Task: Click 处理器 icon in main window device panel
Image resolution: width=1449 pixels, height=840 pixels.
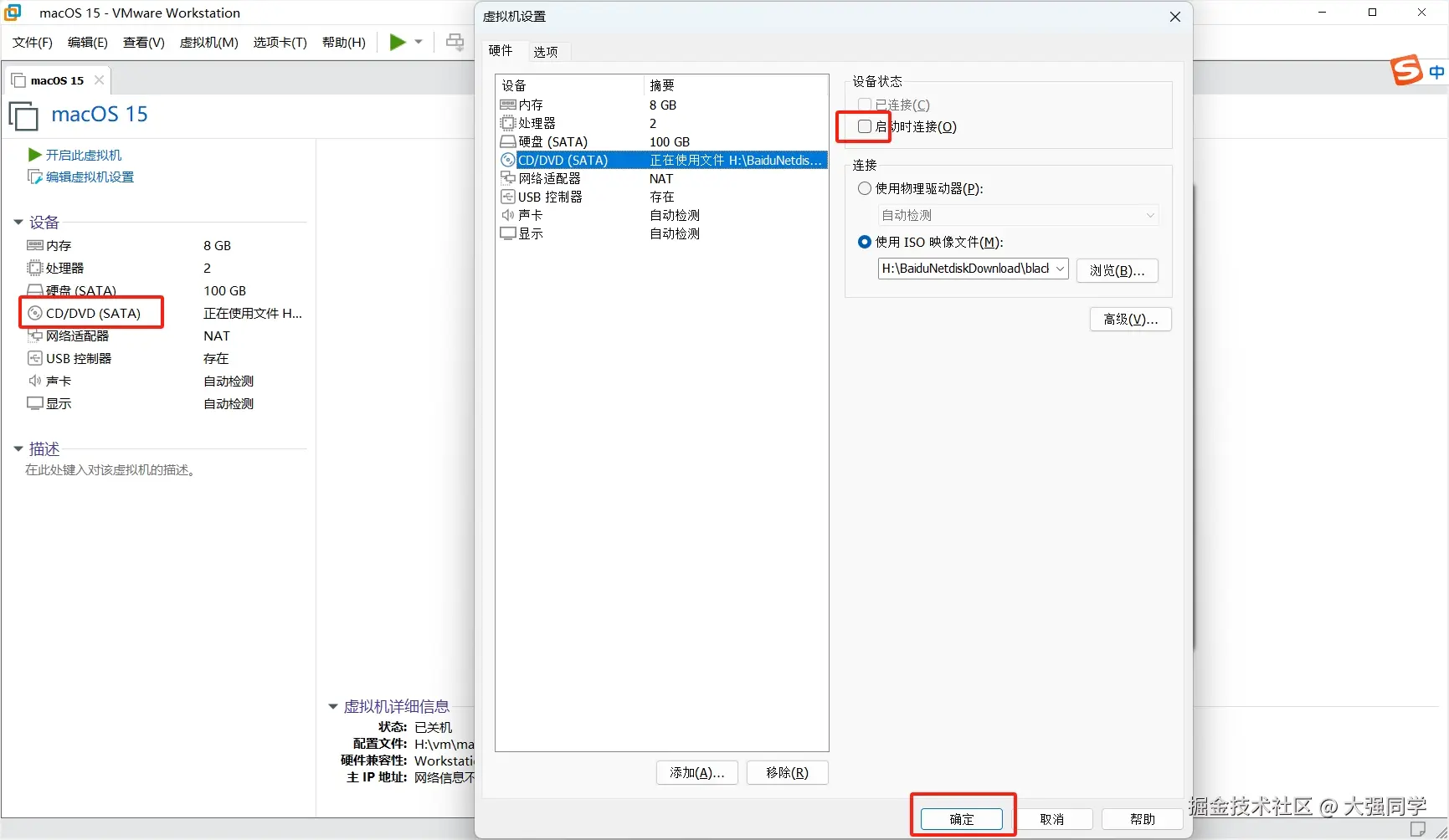Action: click(35, 268)
